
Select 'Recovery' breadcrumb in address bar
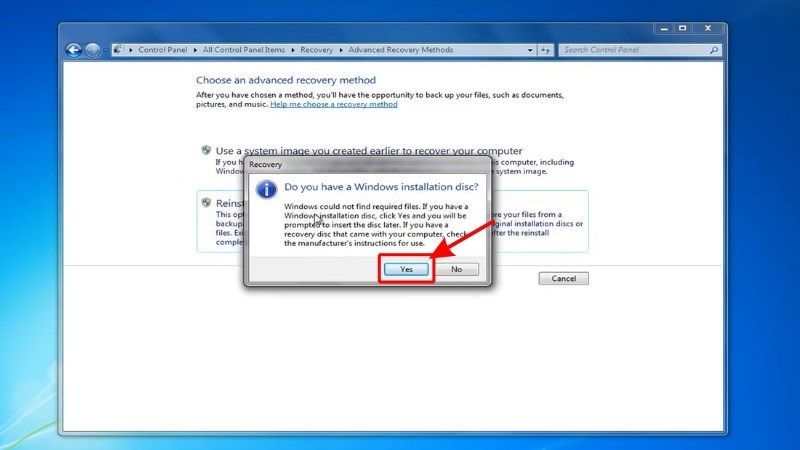[x=316, y=50]
